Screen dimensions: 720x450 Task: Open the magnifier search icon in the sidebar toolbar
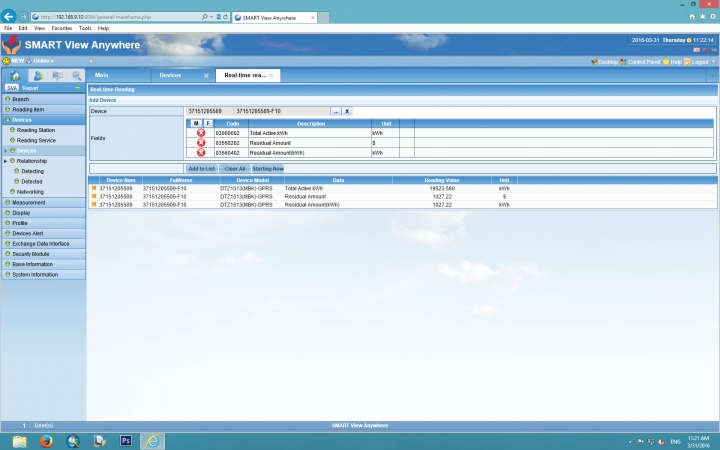coord(77,75)
